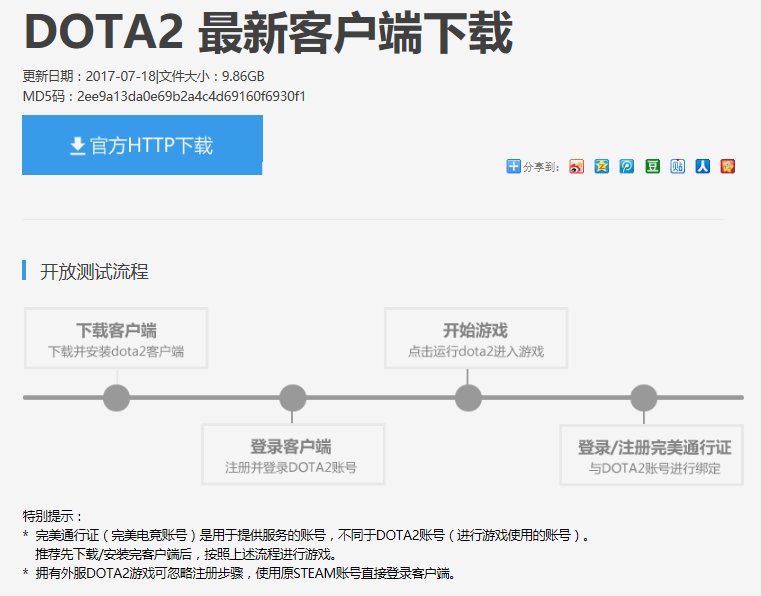The image size is (761, 596).
Task: Click the 分享到 label
Action: click(x=541, y=167)
